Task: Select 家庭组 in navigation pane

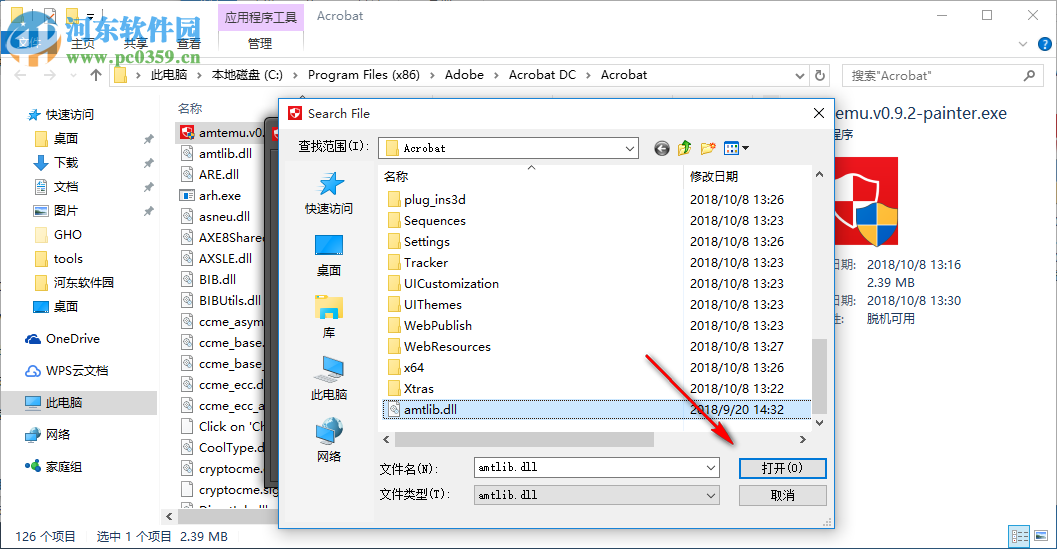Action: coord(54,467)
